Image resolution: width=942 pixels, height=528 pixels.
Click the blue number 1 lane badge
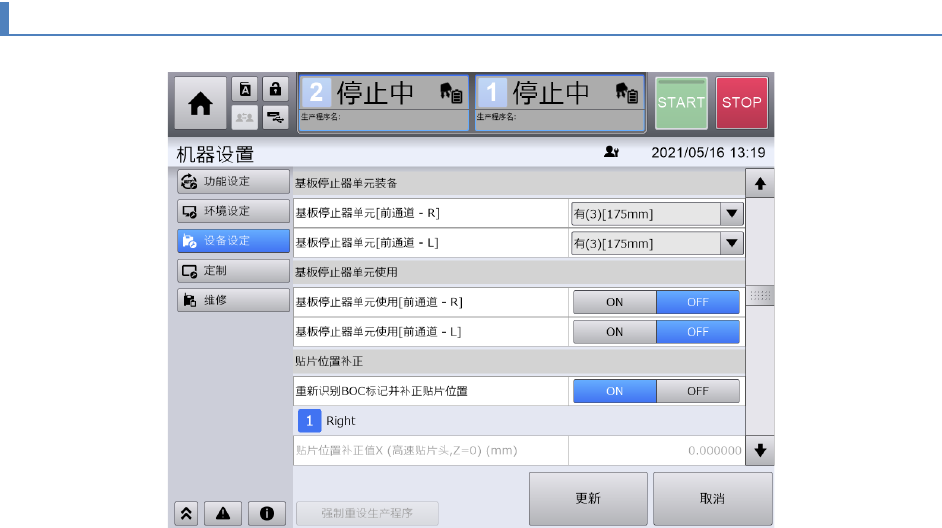[x=492, y=93]
